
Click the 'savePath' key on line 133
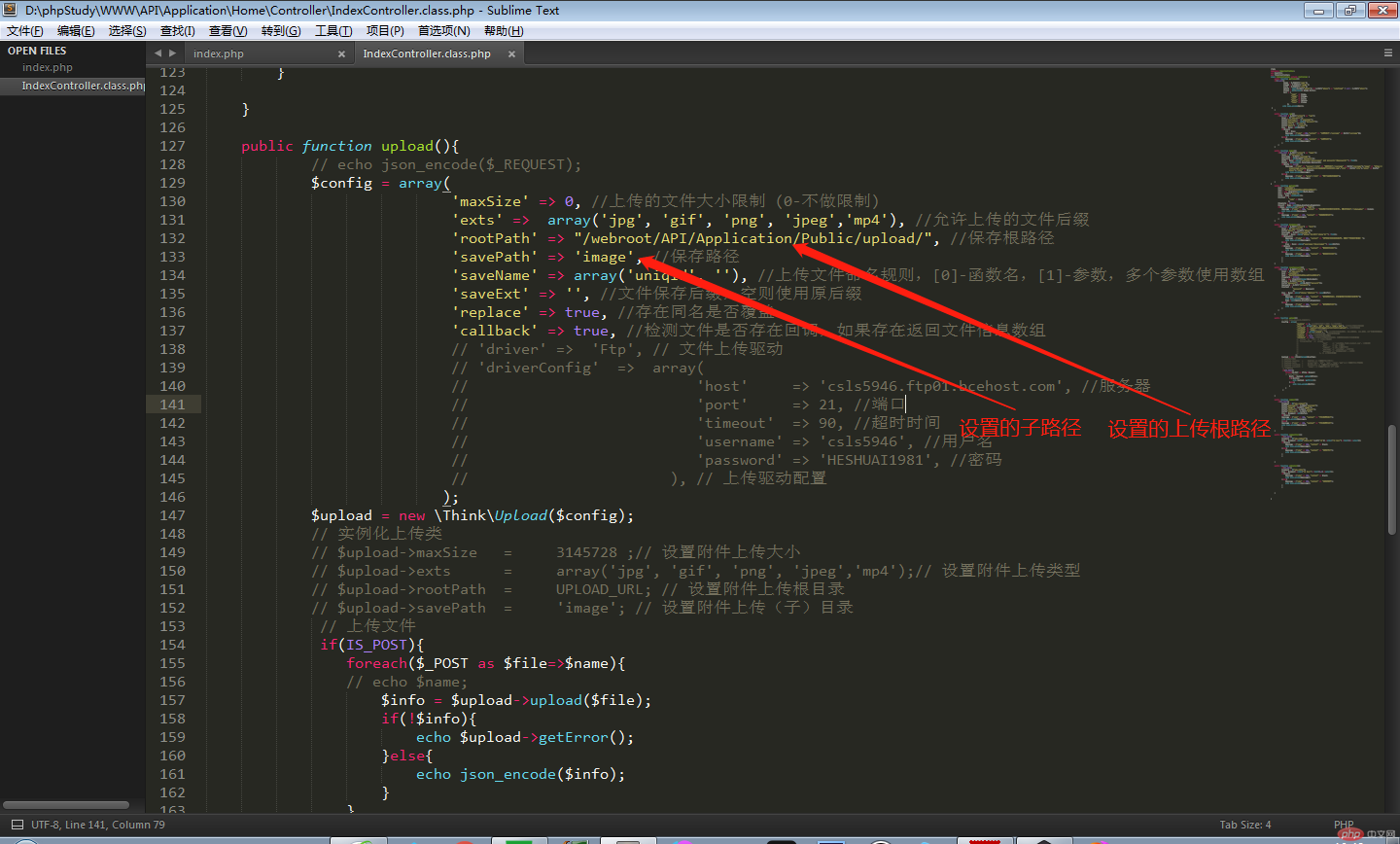pos(495,257)
